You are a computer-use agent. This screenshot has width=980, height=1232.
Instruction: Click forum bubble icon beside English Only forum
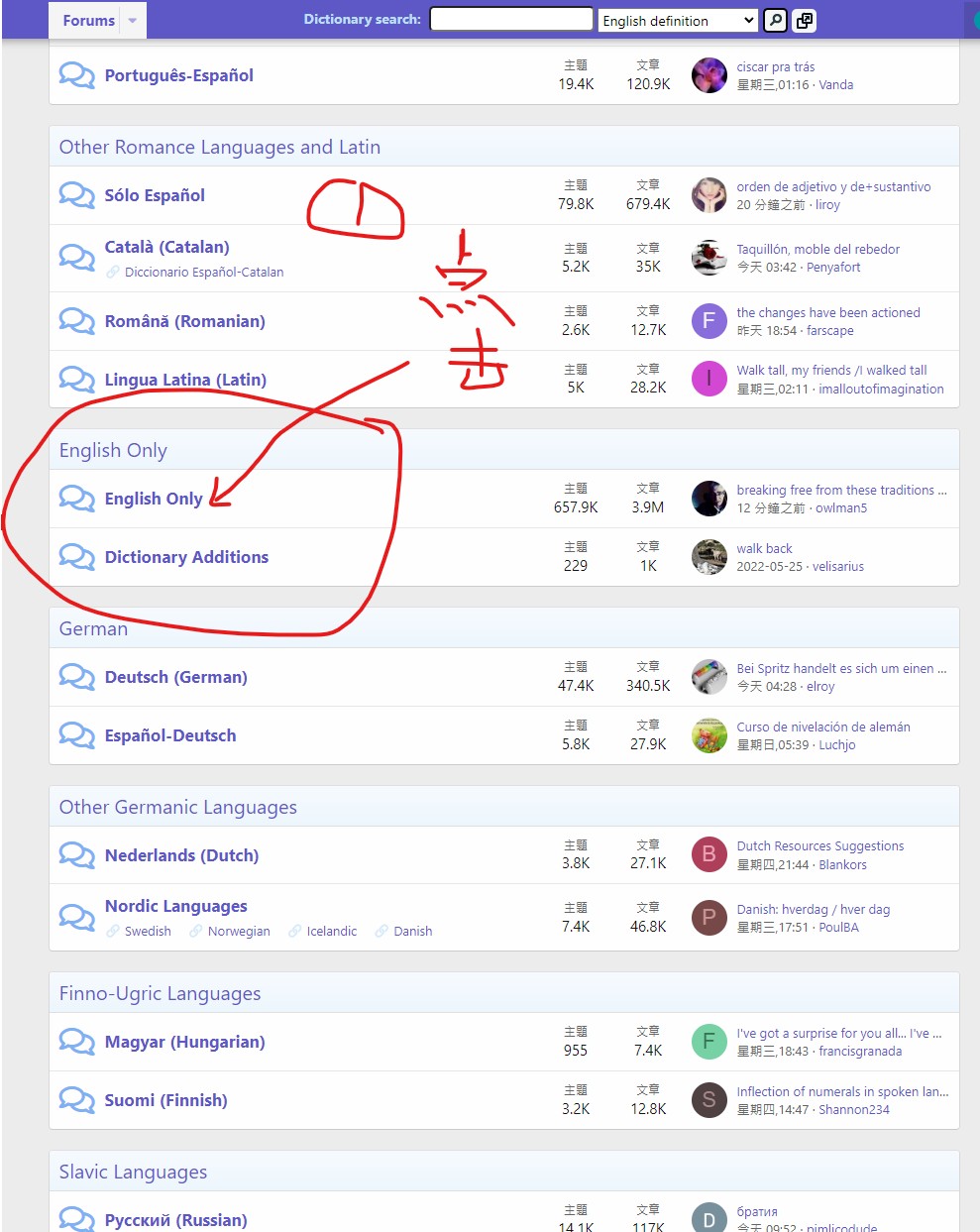(x=76, y=499)
